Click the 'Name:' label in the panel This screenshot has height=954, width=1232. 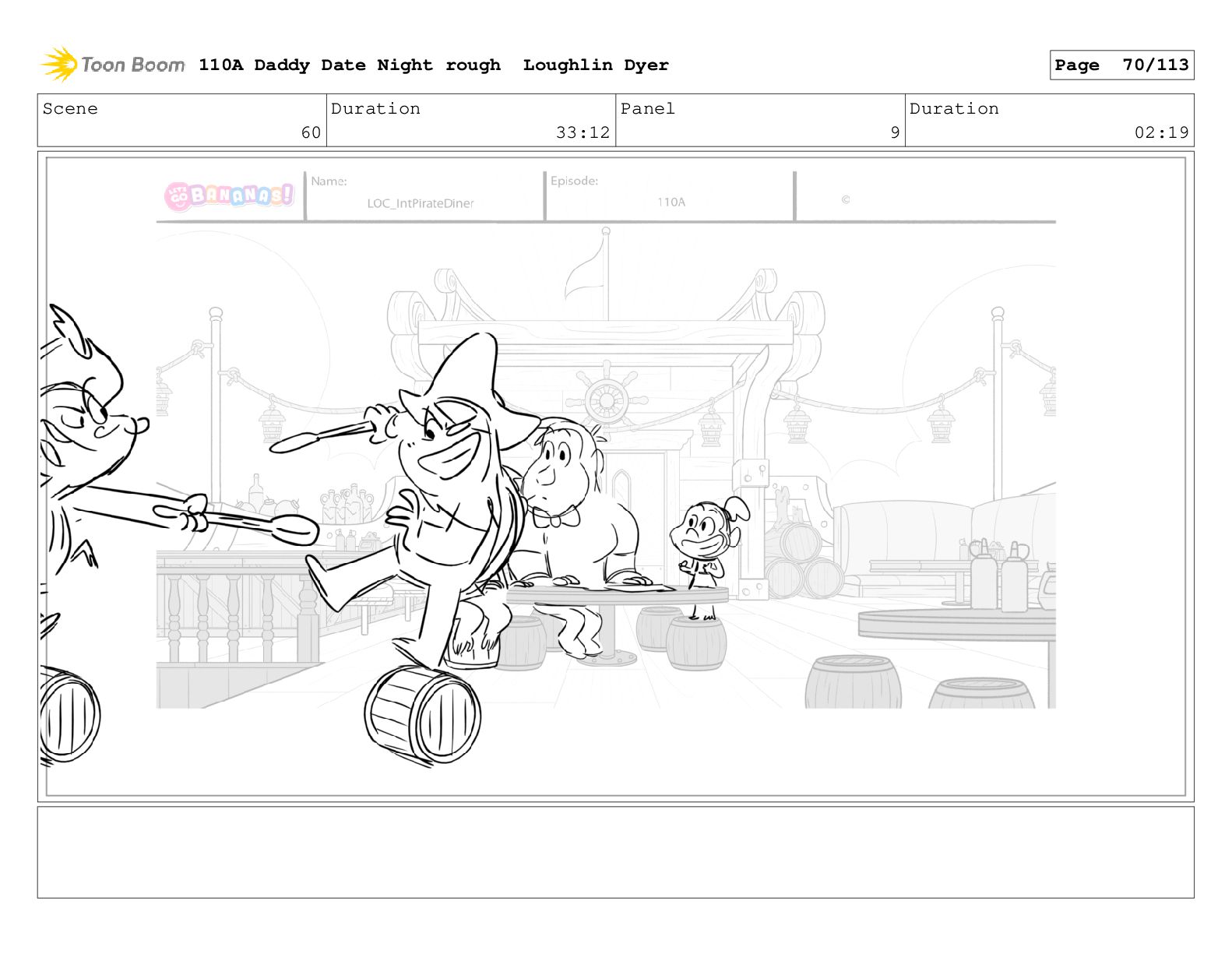click(x=329, y=181)
